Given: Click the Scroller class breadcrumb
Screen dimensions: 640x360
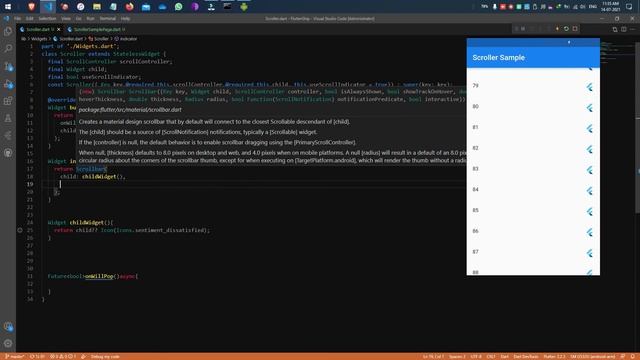Looking at the screenshot, I should pyautogui.click(x=101, y=39).
